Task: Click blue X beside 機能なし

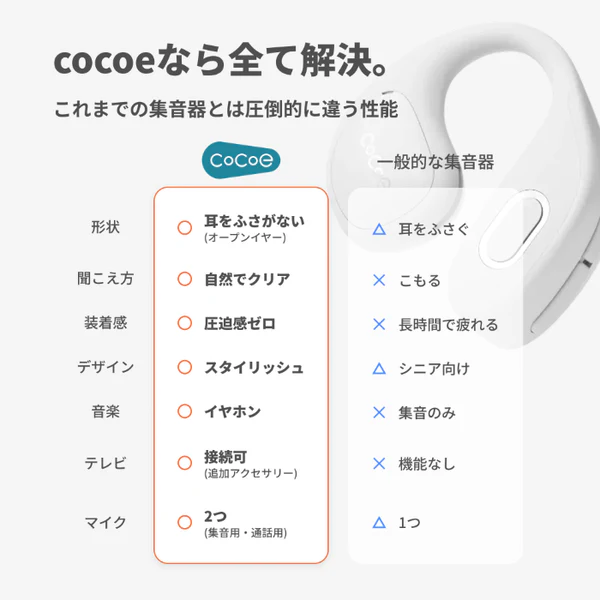Action: point(379,463)
